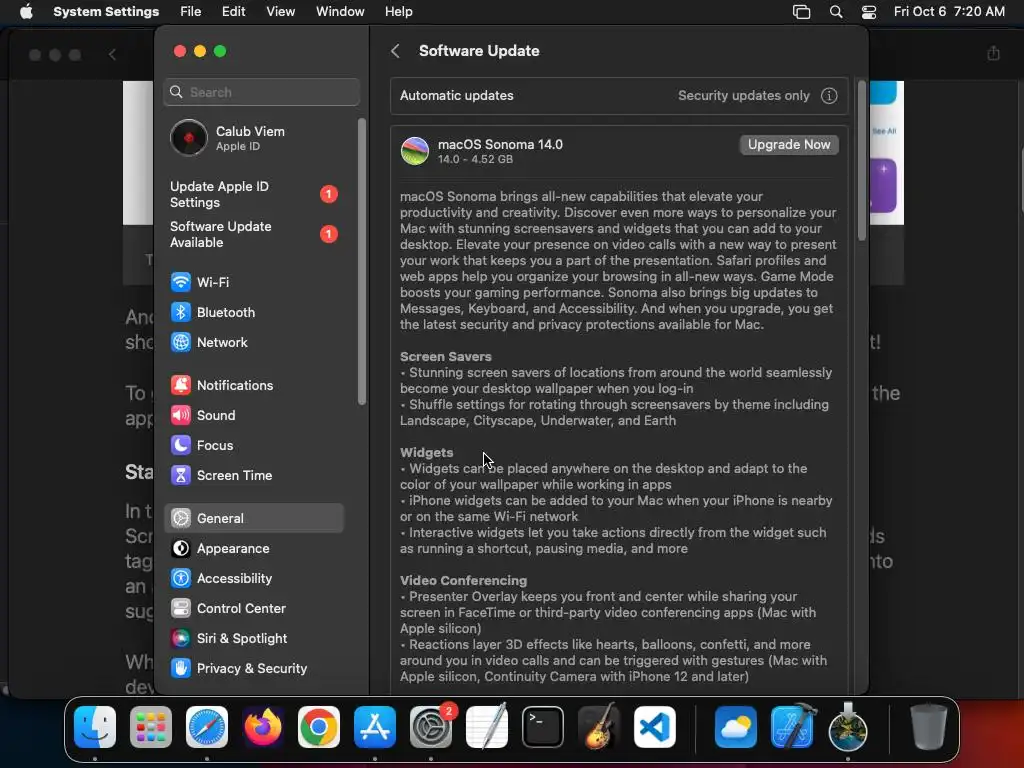Open Accessibility settings
Viewport: 1024px width, 768px height.
(x=253, y=579)
